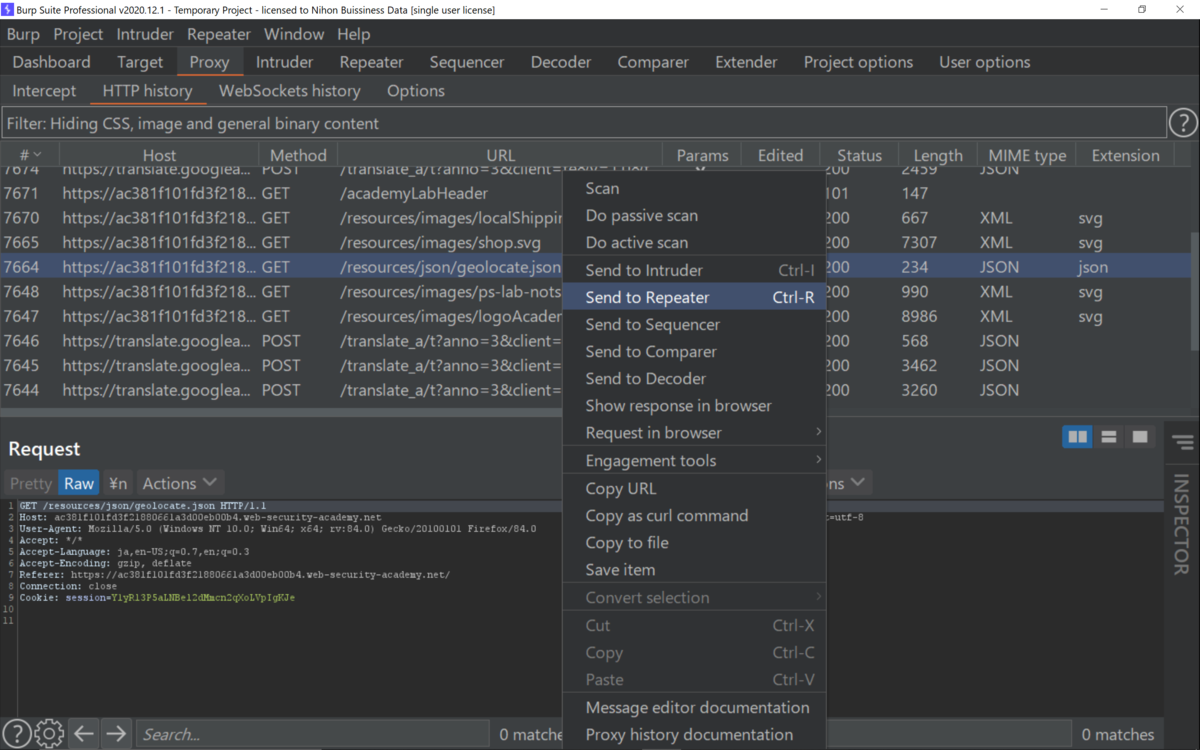Select Copy to file
Screen dimensions: 1200x750
click(x=695, y=543)
